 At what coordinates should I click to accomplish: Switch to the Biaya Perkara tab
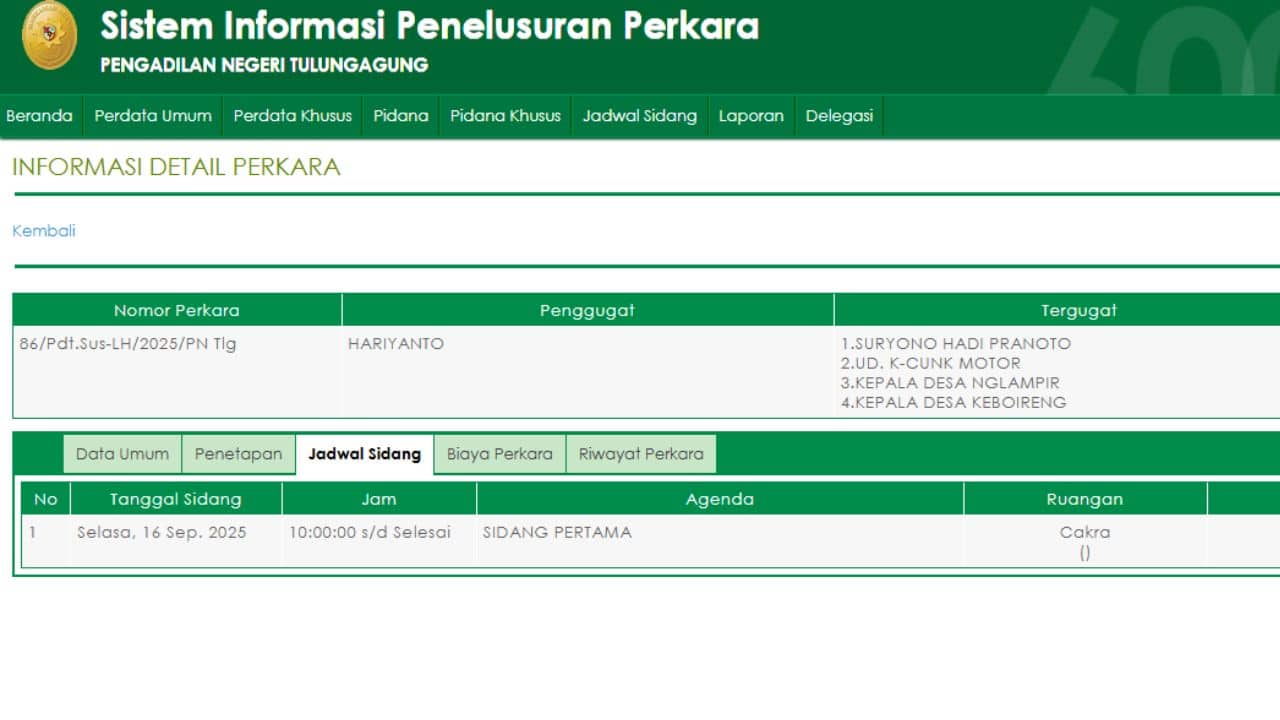coord(499,453)
